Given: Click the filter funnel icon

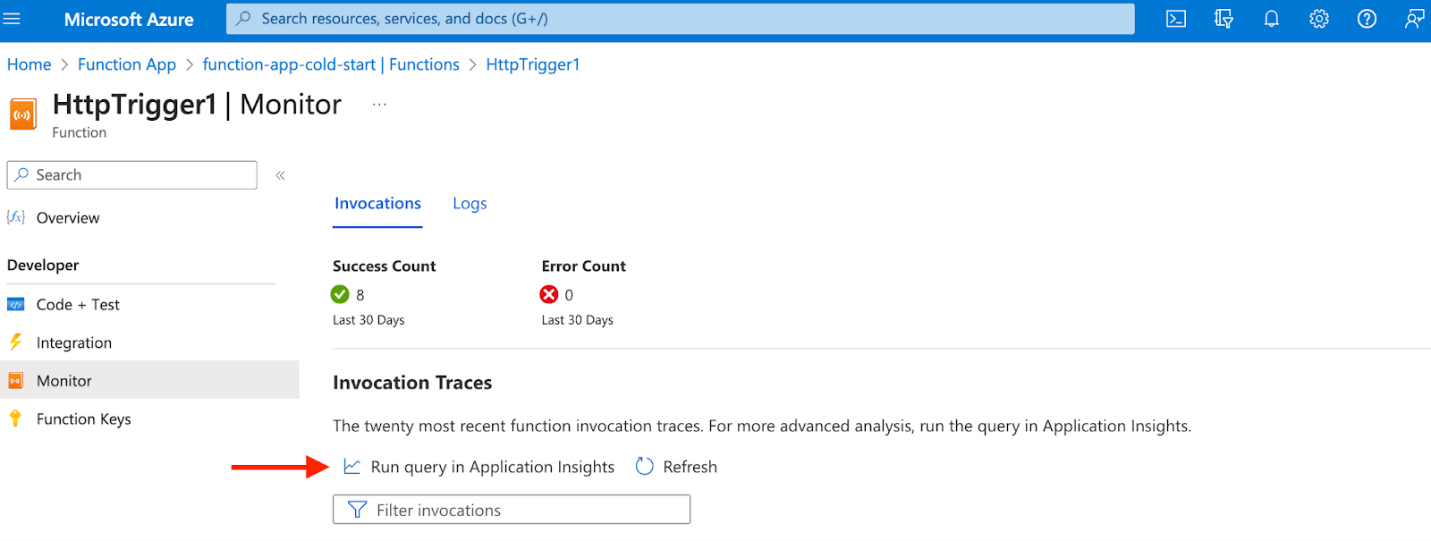Looking at the screenshot, I should 357,510.
